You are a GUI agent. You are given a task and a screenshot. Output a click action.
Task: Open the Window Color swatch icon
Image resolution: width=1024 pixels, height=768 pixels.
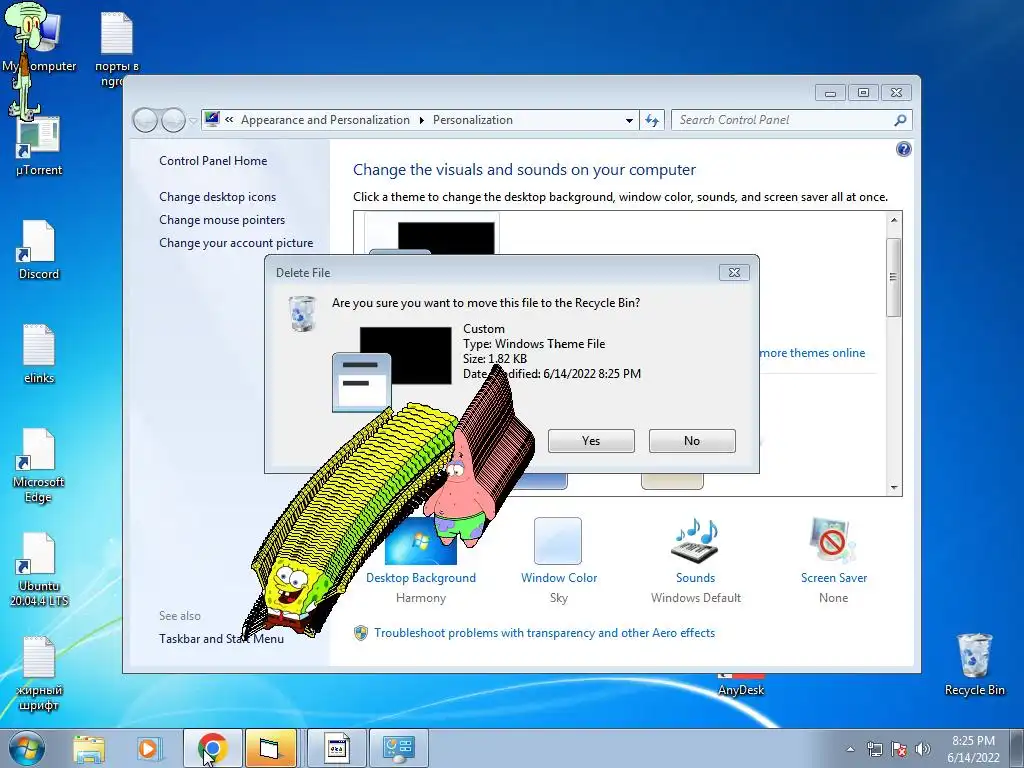click(558, 541)
